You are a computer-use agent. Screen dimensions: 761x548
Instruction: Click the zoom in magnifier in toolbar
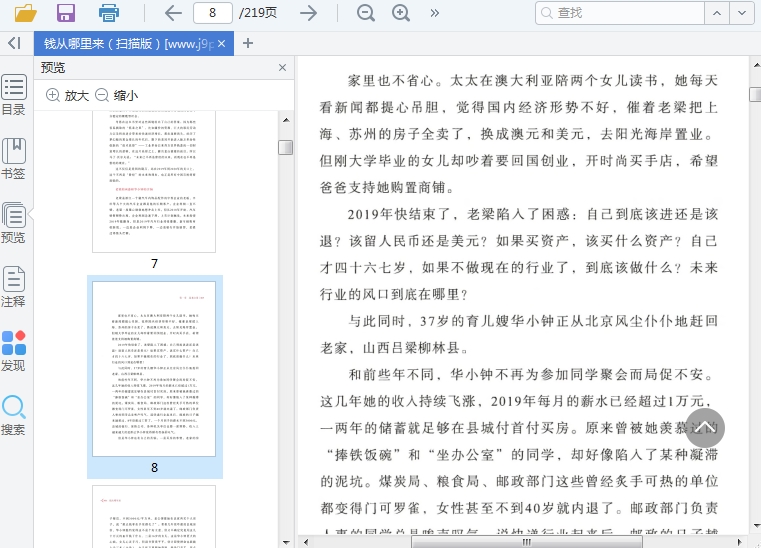tap(401, 13)
